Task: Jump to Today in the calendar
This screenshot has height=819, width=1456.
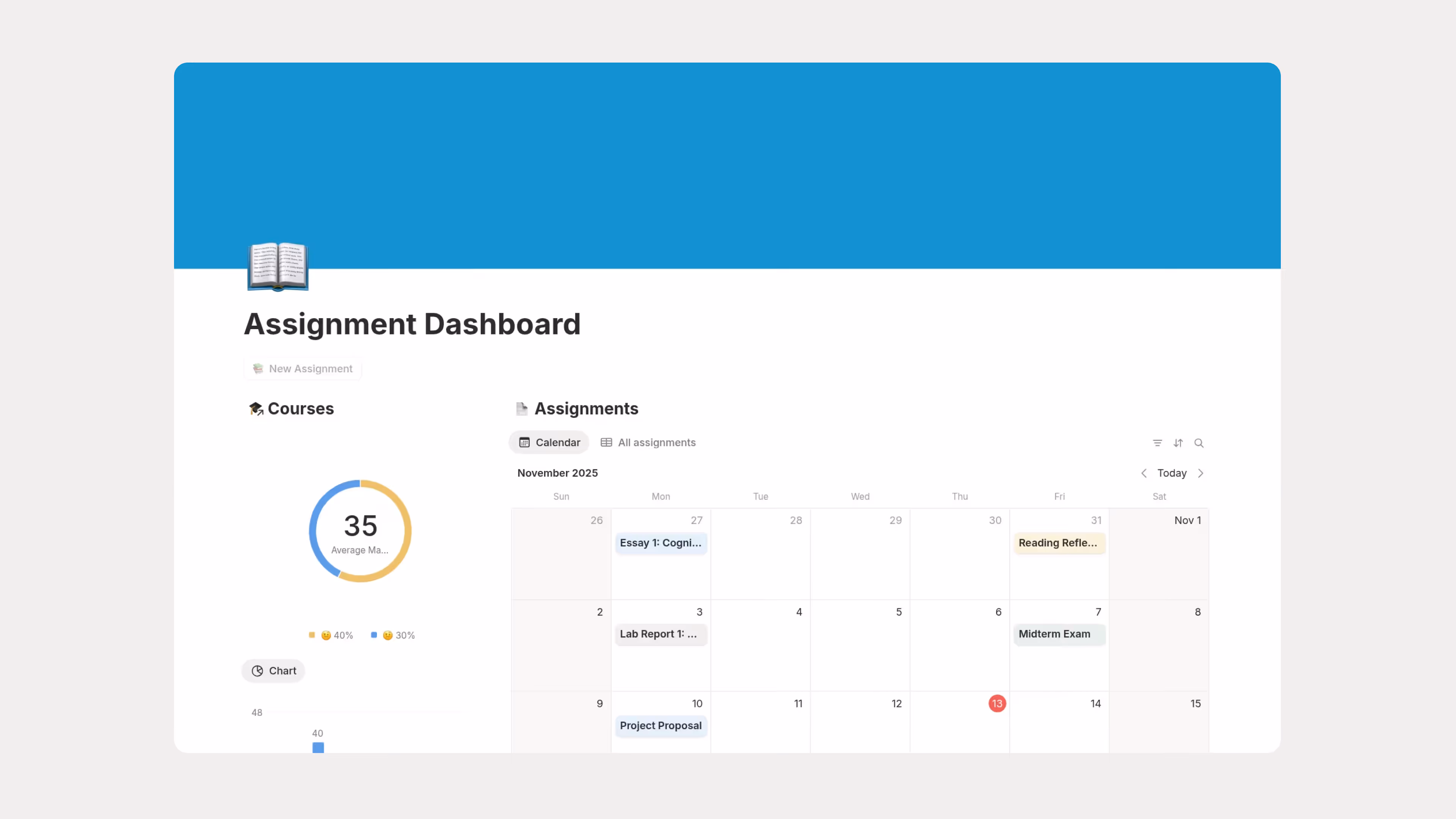Action: click(1172, 473)
